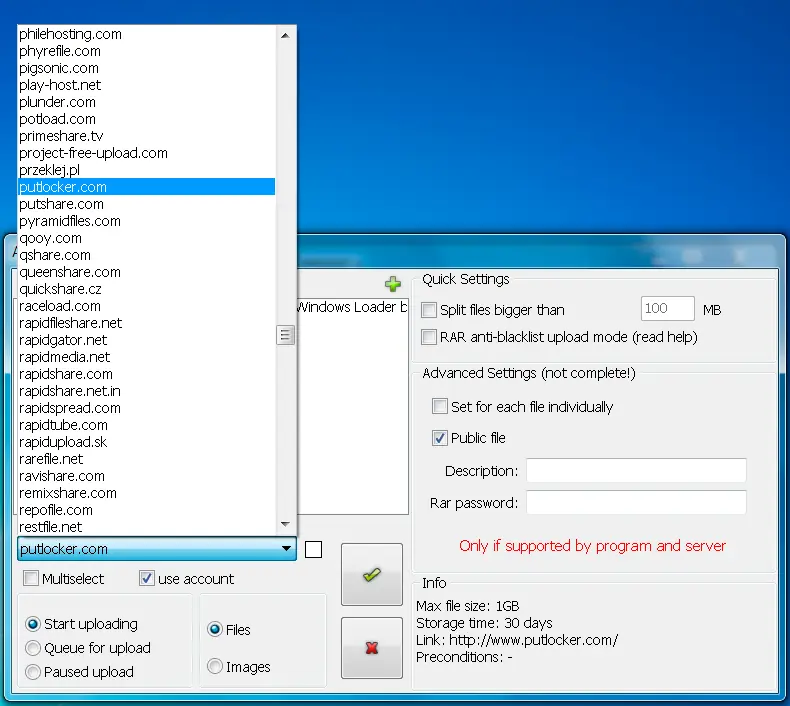This screenshot has height=706, width=790.
Task: Click the dropdown list's scroll up arrow
Action: click(x=285, y=36)
